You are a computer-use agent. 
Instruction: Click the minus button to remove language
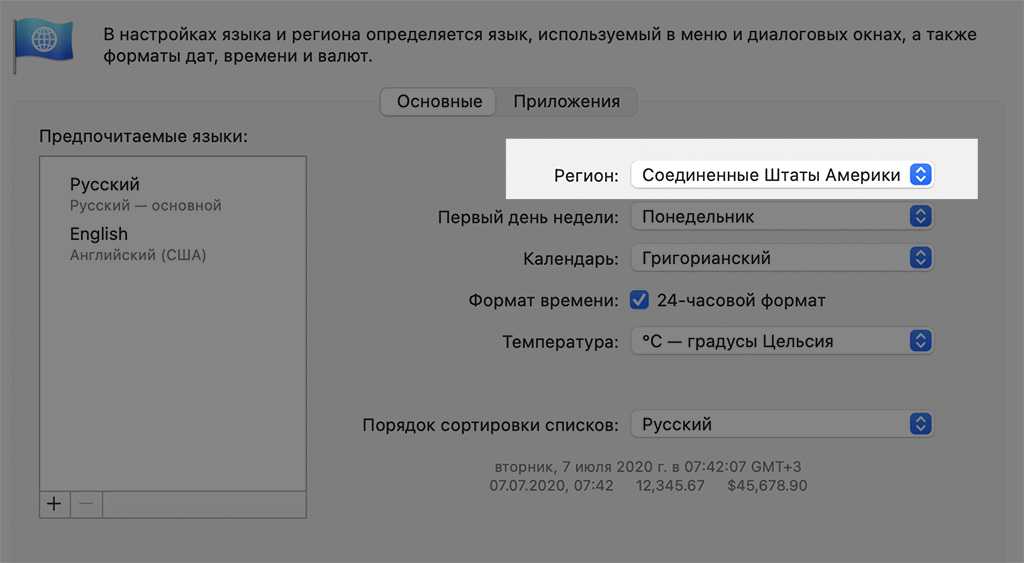click(x=86, y=504)
